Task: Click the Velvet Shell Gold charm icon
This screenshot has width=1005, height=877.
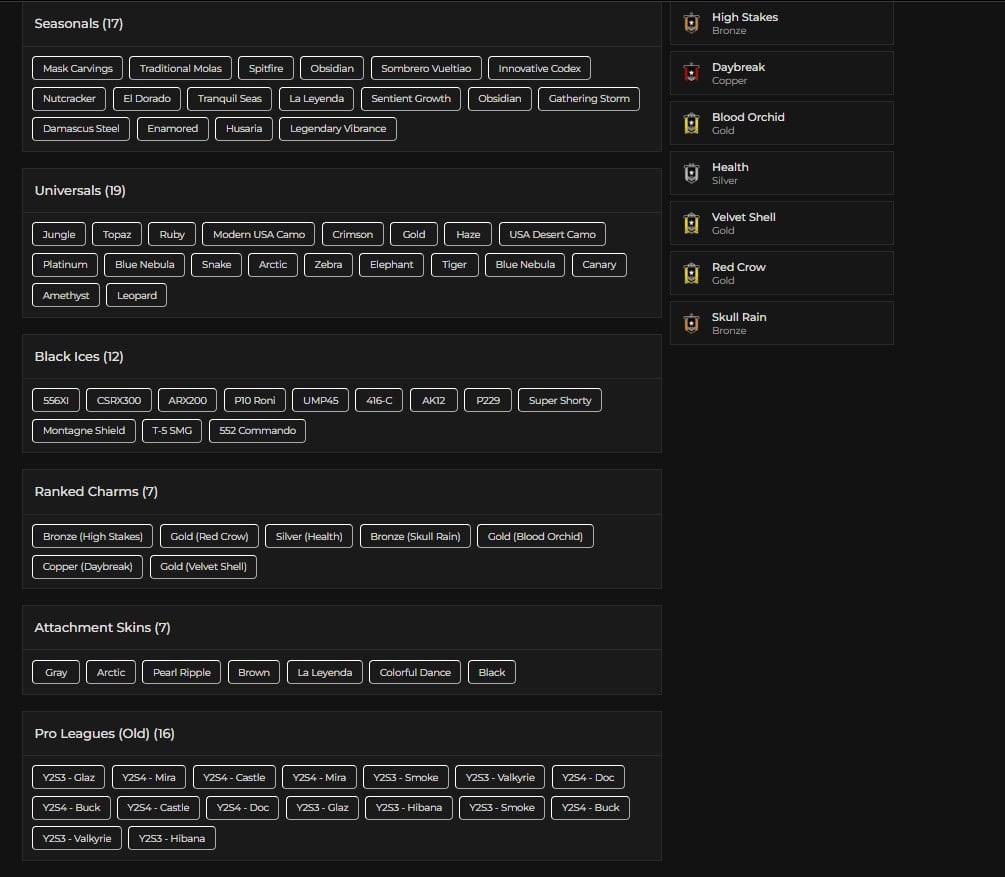Action: (x=691, y=223)
